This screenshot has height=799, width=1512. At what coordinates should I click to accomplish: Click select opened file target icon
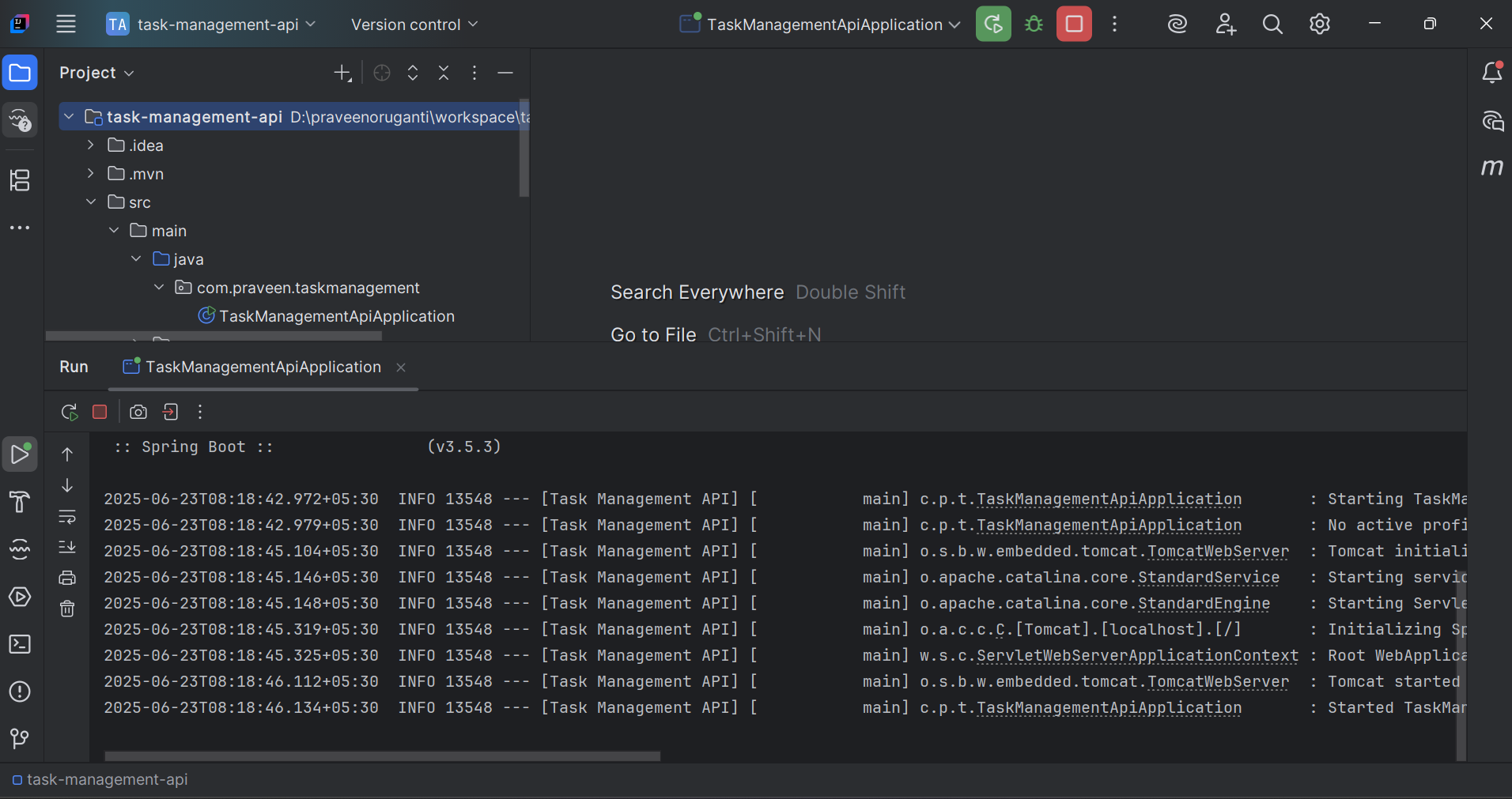[382, 73]
